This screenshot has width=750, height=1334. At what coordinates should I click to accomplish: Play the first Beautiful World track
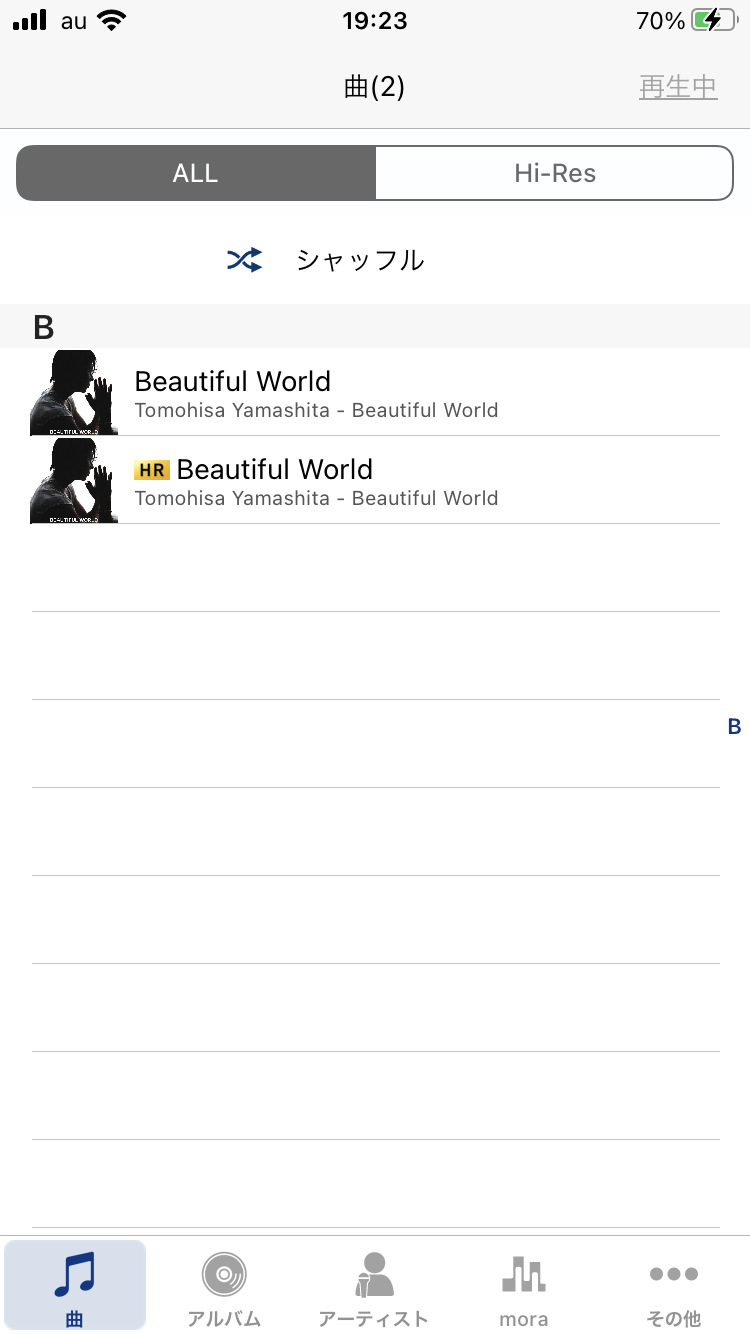375,392
